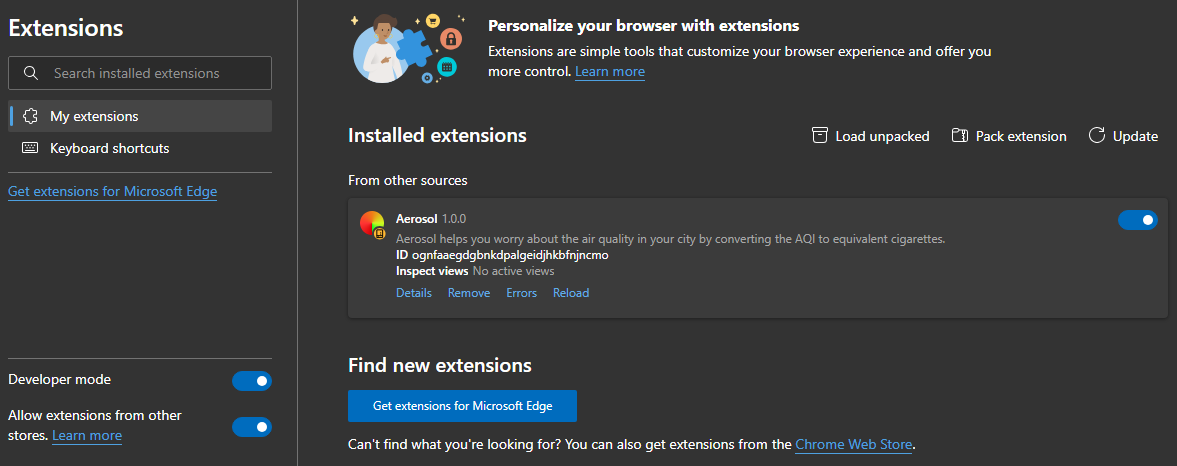Open Aerosol extension Details link

414,293
